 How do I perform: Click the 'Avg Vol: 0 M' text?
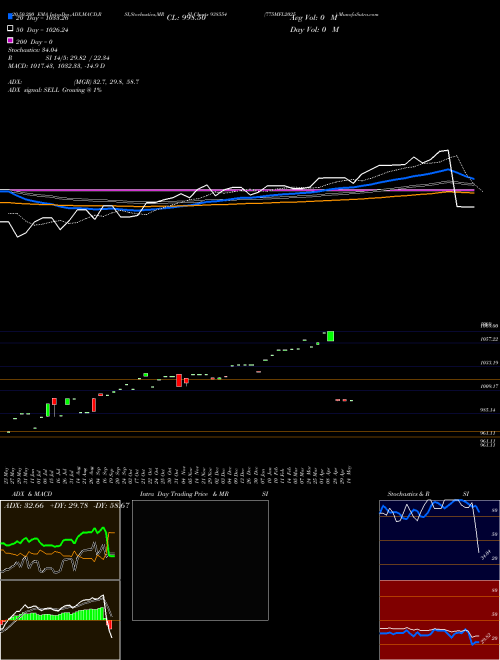coord(314,18)
